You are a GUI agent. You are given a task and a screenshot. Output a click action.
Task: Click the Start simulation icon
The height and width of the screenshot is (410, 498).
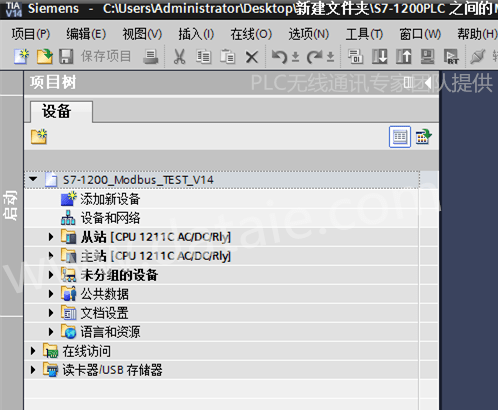[x=427, y=56]
